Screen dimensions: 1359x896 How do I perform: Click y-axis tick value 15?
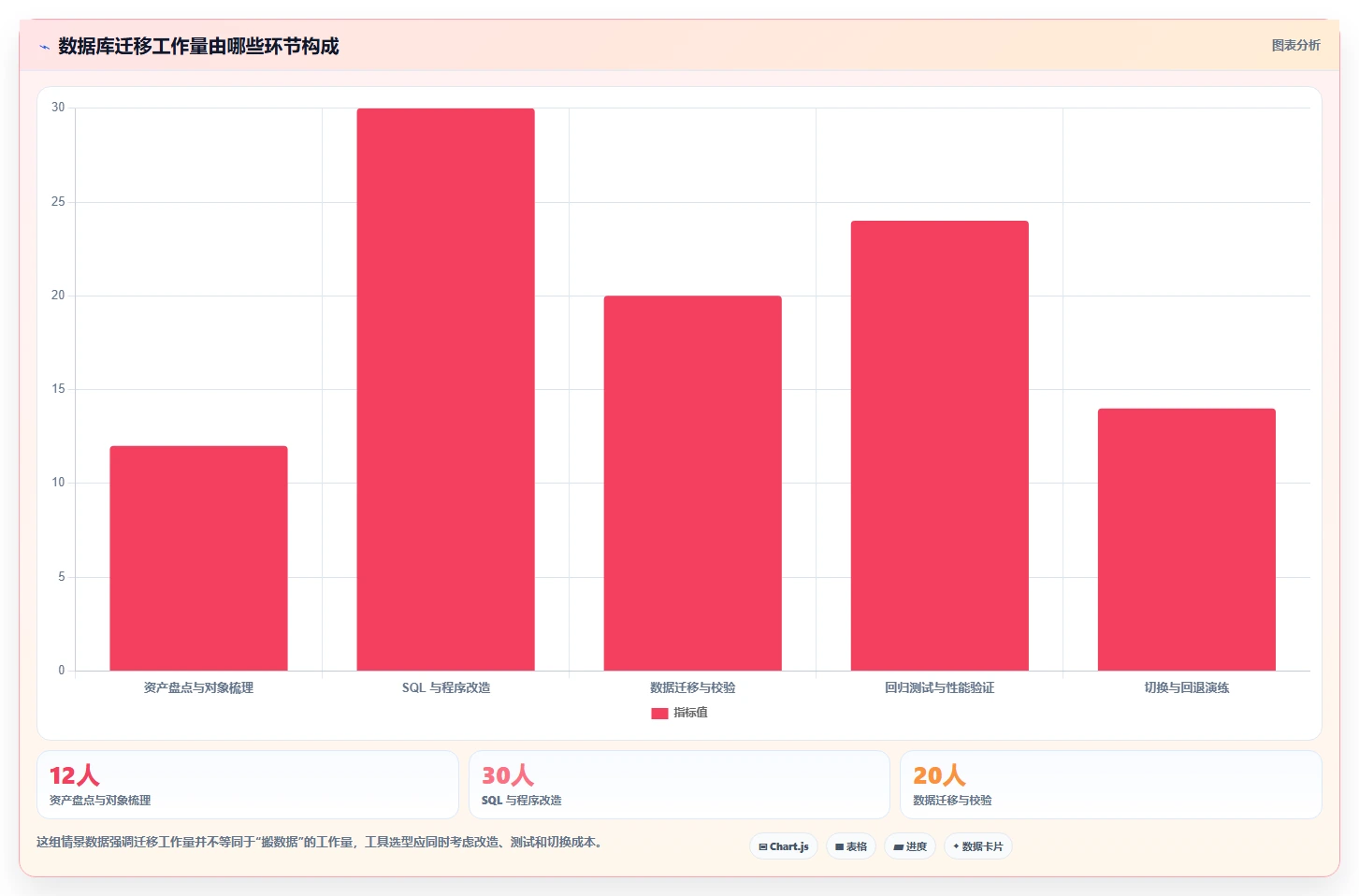58,389
